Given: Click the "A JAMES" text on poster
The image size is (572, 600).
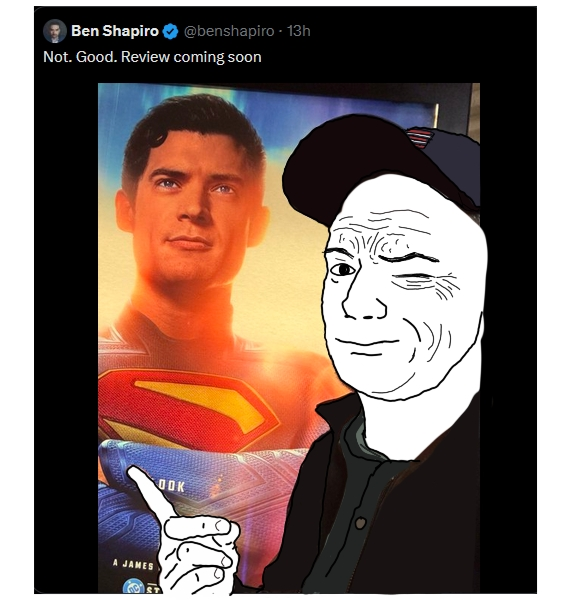Looking at the screenshot, I should [x=133, y=564].
